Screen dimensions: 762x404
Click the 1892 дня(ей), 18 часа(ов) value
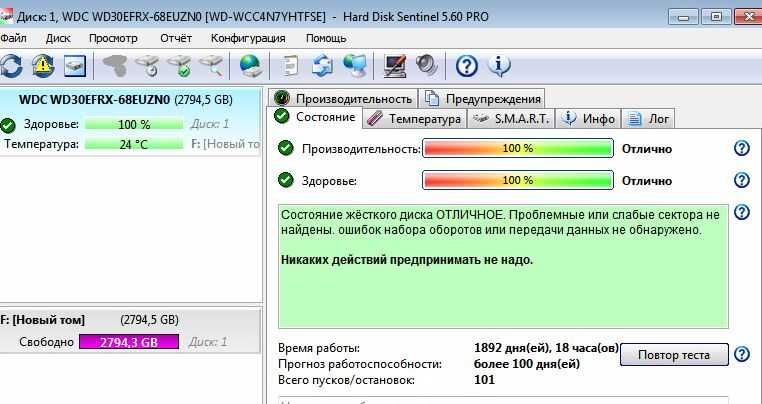pyautogui.click(x=546, y=348)
